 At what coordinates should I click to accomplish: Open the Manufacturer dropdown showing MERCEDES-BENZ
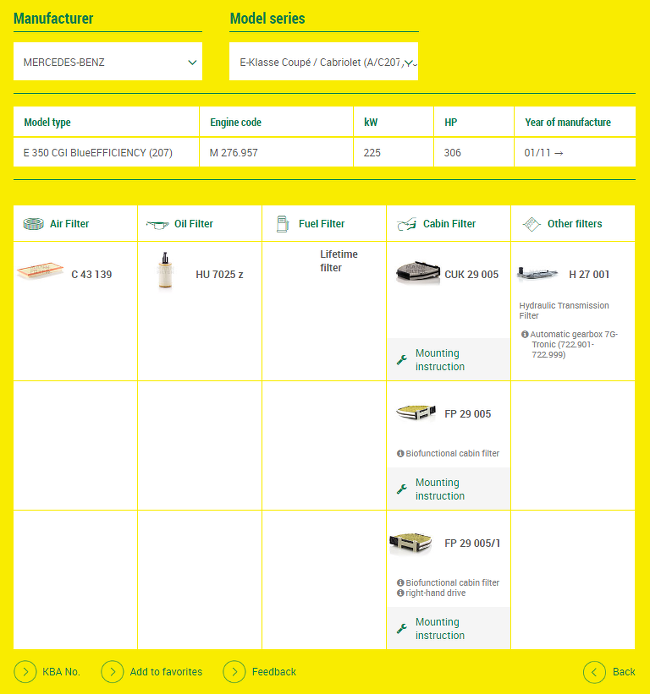(x=108, y=62)
